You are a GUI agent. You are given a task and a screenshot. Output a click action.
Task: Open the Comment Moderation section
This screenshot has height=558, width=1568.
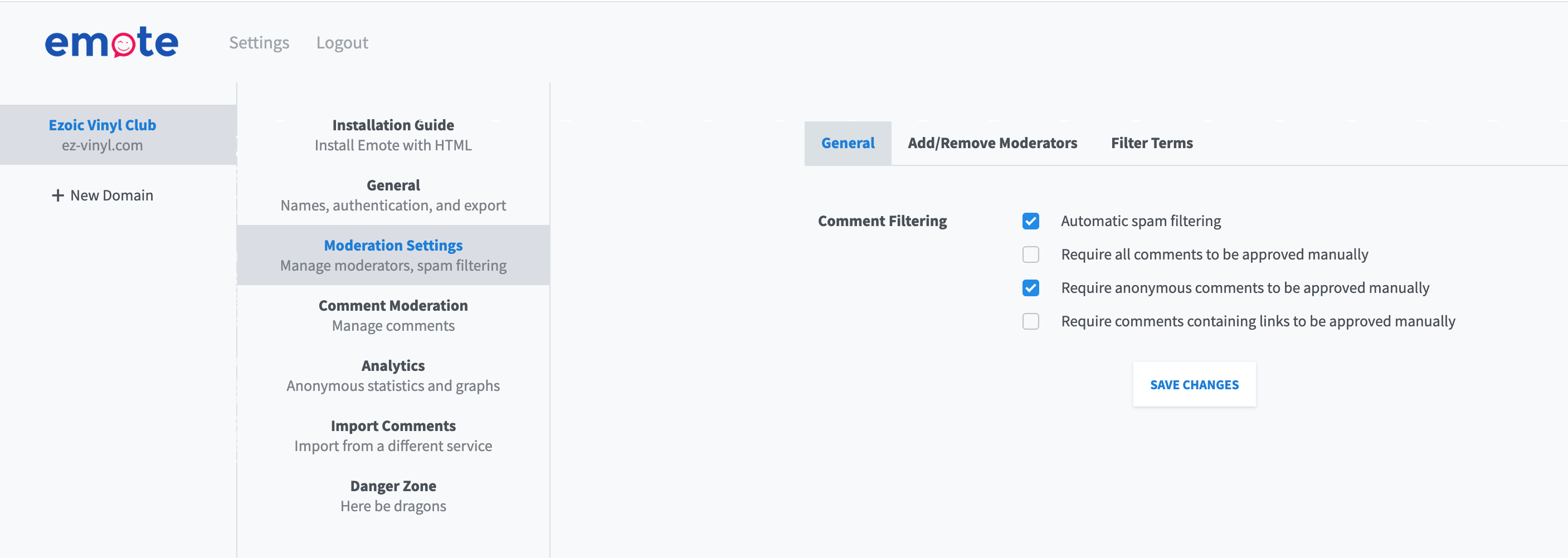point(393,315)
